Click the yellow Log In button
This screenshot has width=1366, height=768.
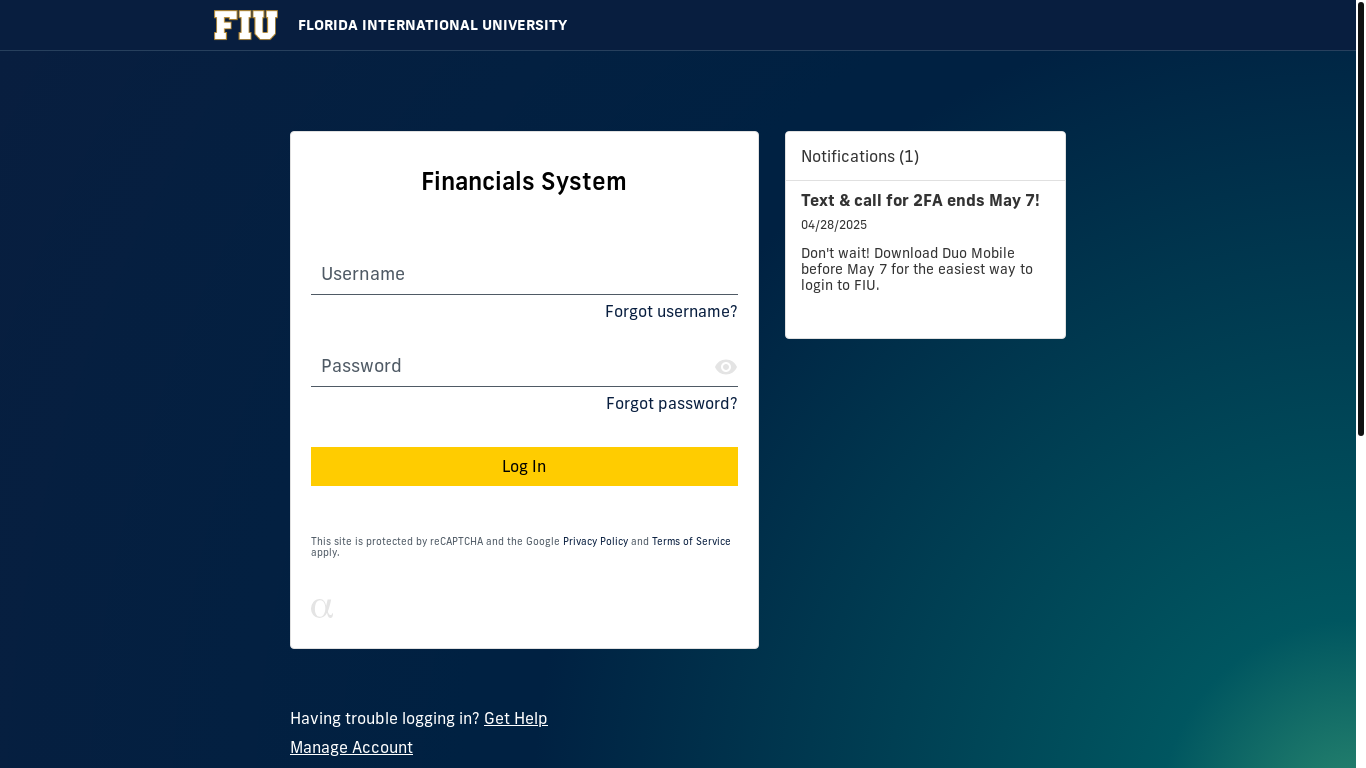pyautogui.click(x=524, y=466)
